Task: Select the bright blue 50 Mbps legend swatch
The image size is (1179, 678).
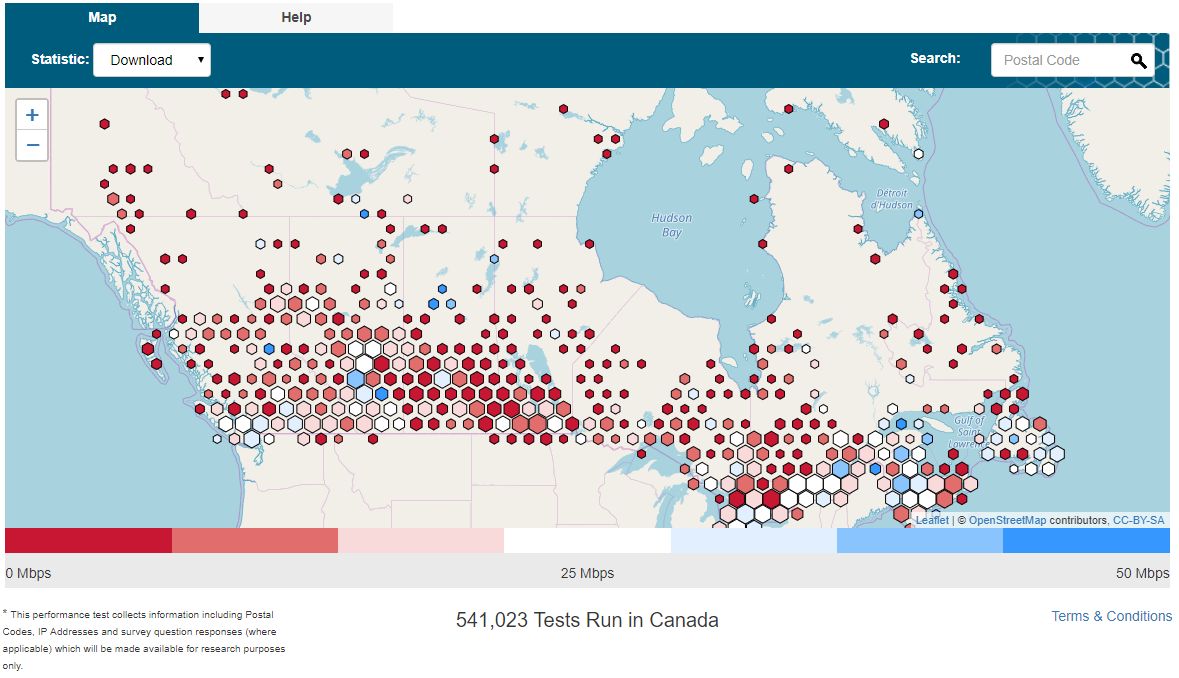Action: click(1086, 540)
